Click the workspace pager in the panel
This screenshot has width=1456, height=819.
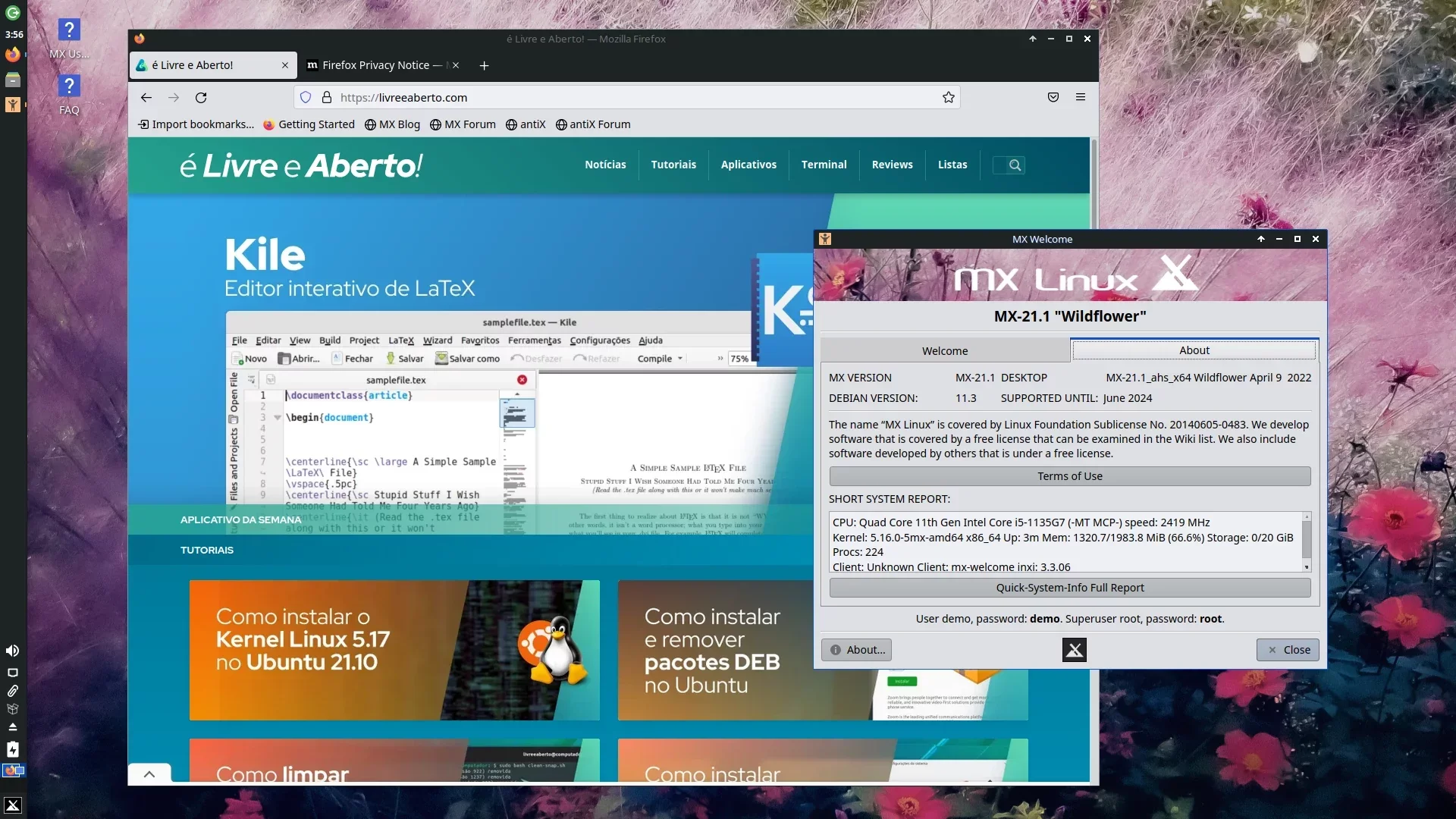click(13, 770)
